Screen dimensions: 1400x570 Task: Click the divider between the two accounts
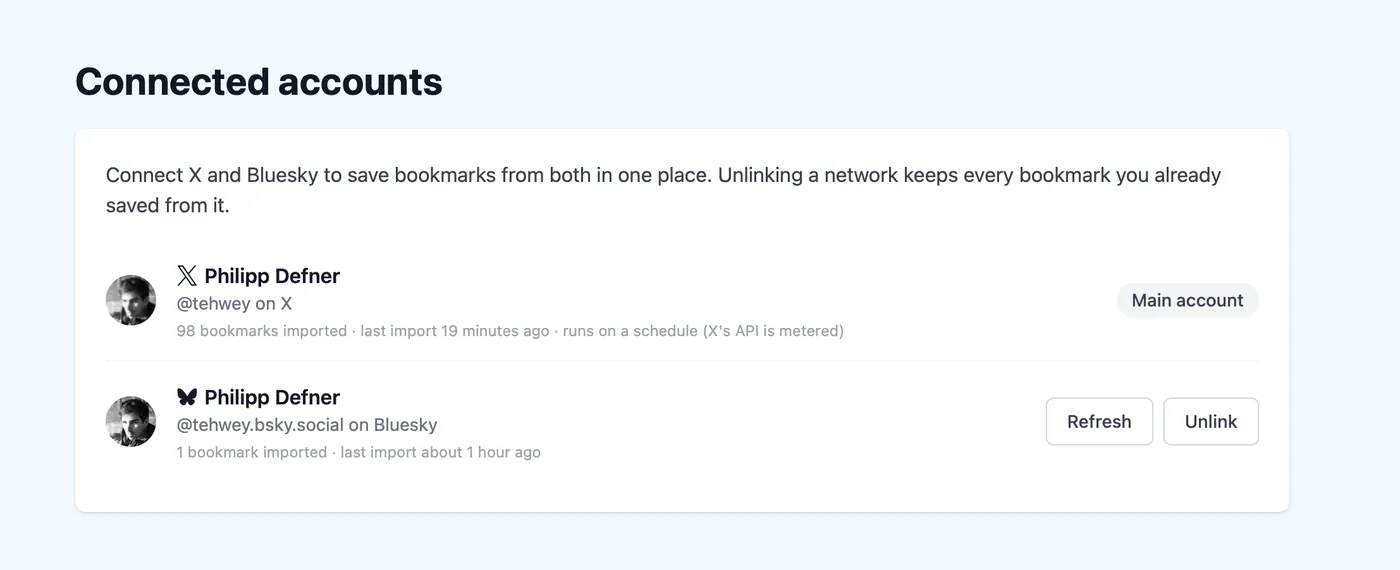point(682,360)
